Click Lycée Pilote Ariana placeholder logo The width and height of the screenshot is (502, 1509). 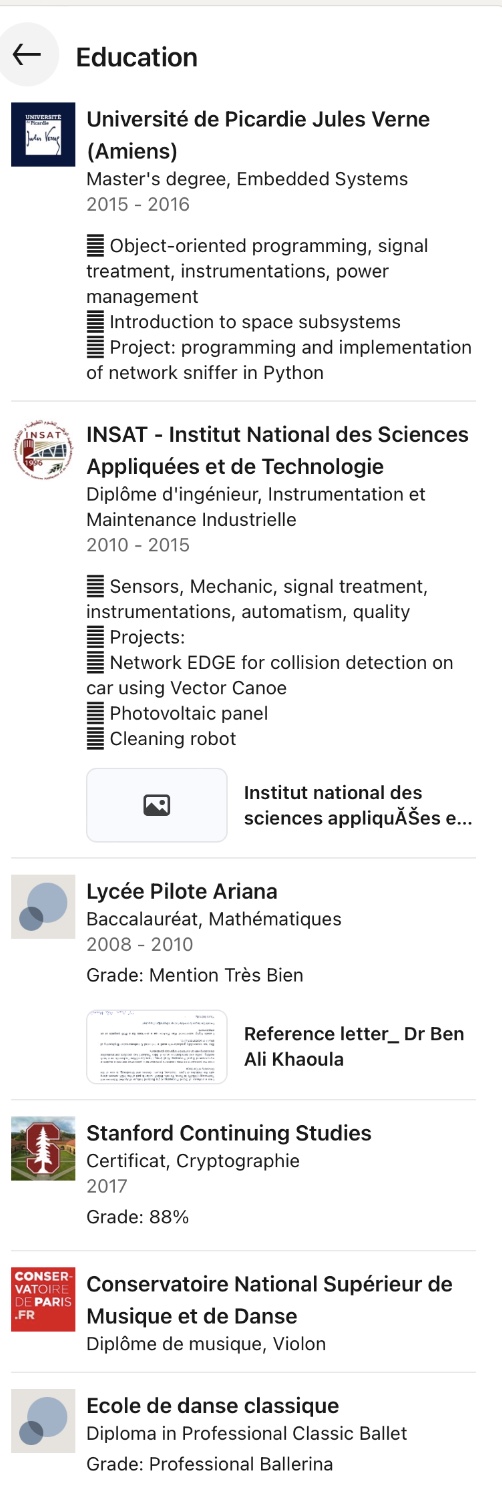(43, 907)
